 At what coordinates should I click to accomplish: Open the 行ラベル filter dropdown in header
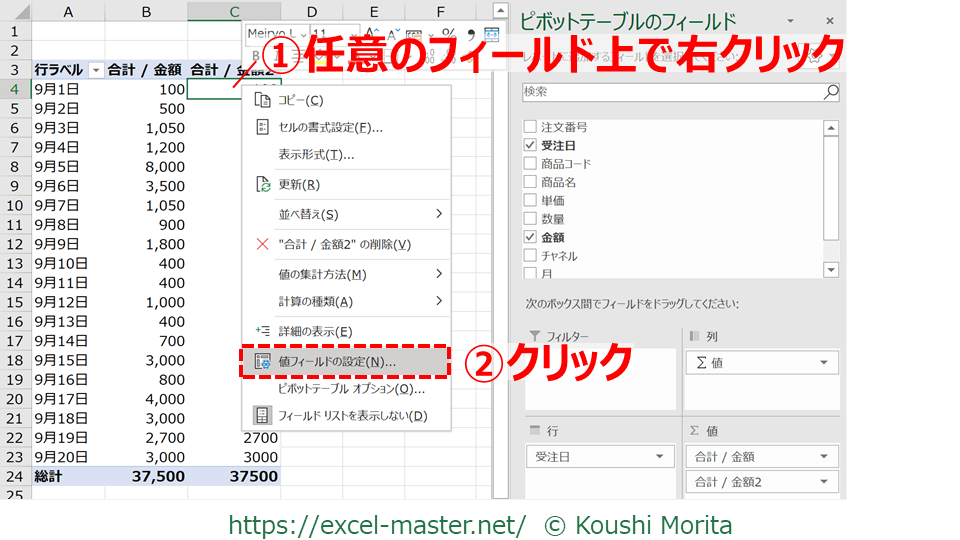tap(96, 70)
